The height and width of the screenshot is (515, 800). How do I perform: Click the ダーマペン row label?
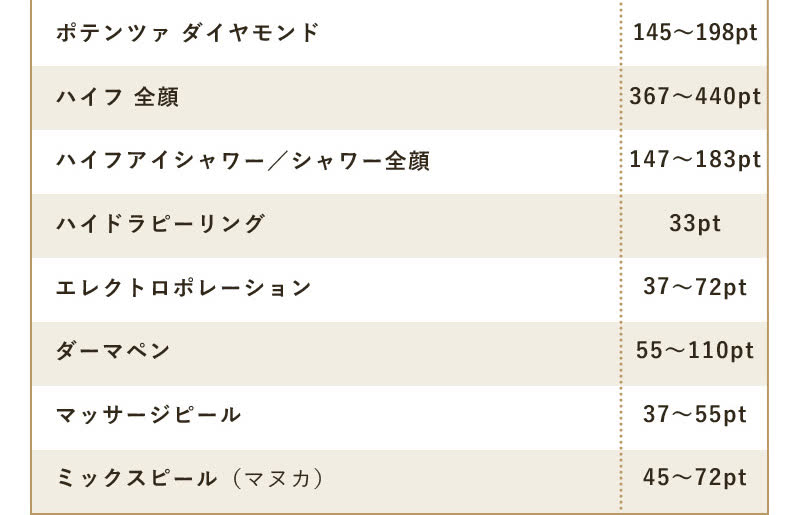113,351
